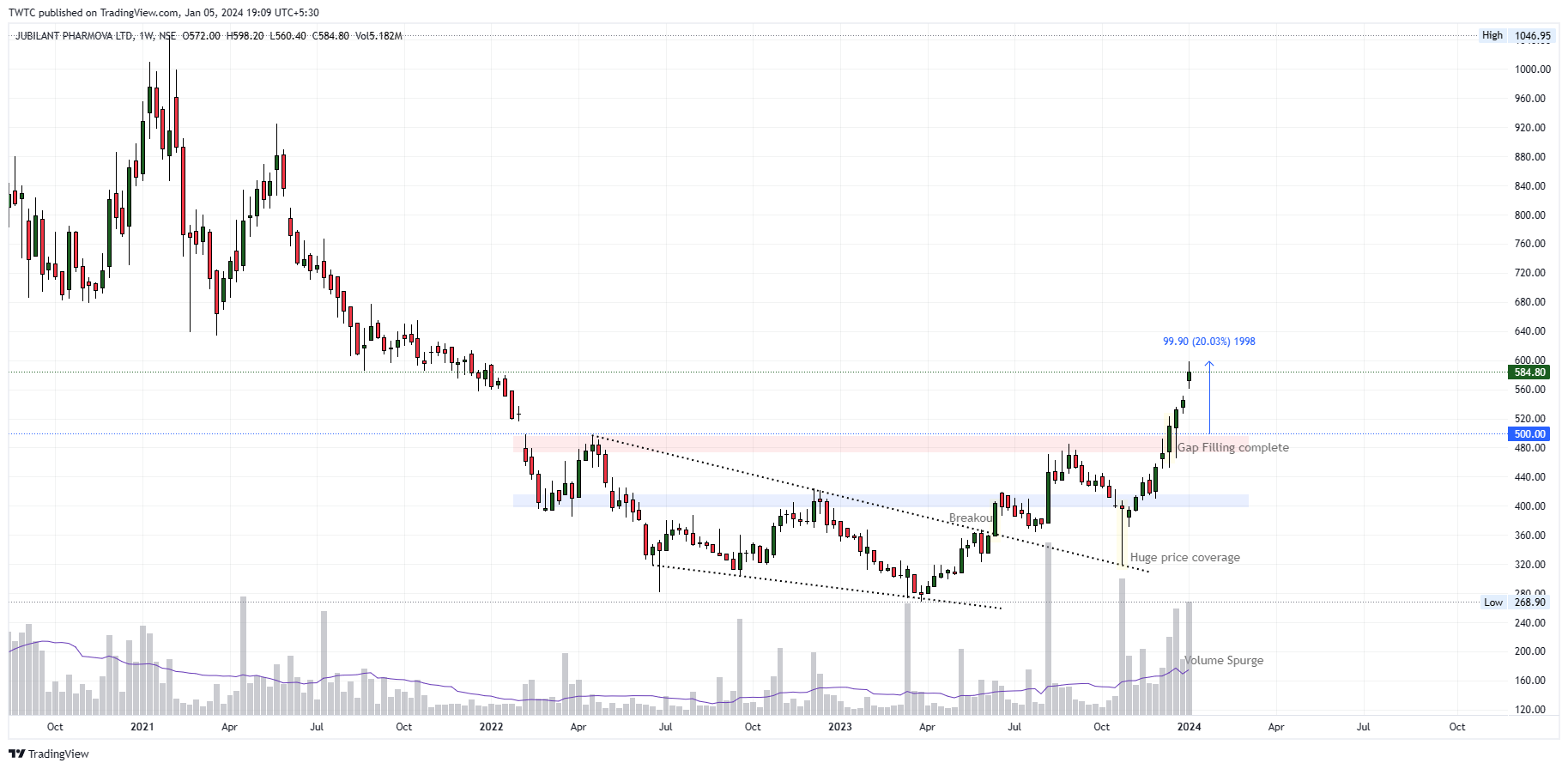Click the high value H598.20 in the legend

point(245,36)
